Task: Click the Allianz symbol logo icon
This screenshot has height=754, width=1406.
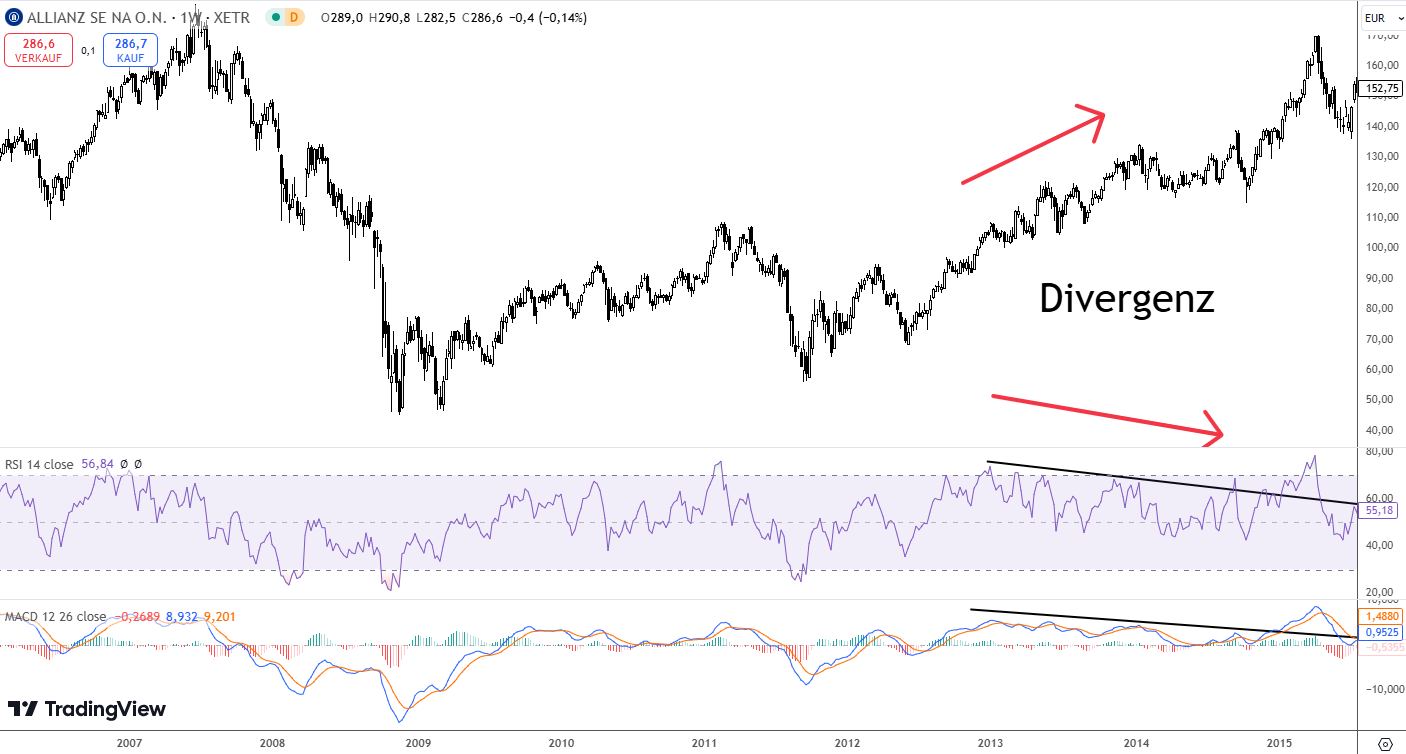Action: [12, 18]
